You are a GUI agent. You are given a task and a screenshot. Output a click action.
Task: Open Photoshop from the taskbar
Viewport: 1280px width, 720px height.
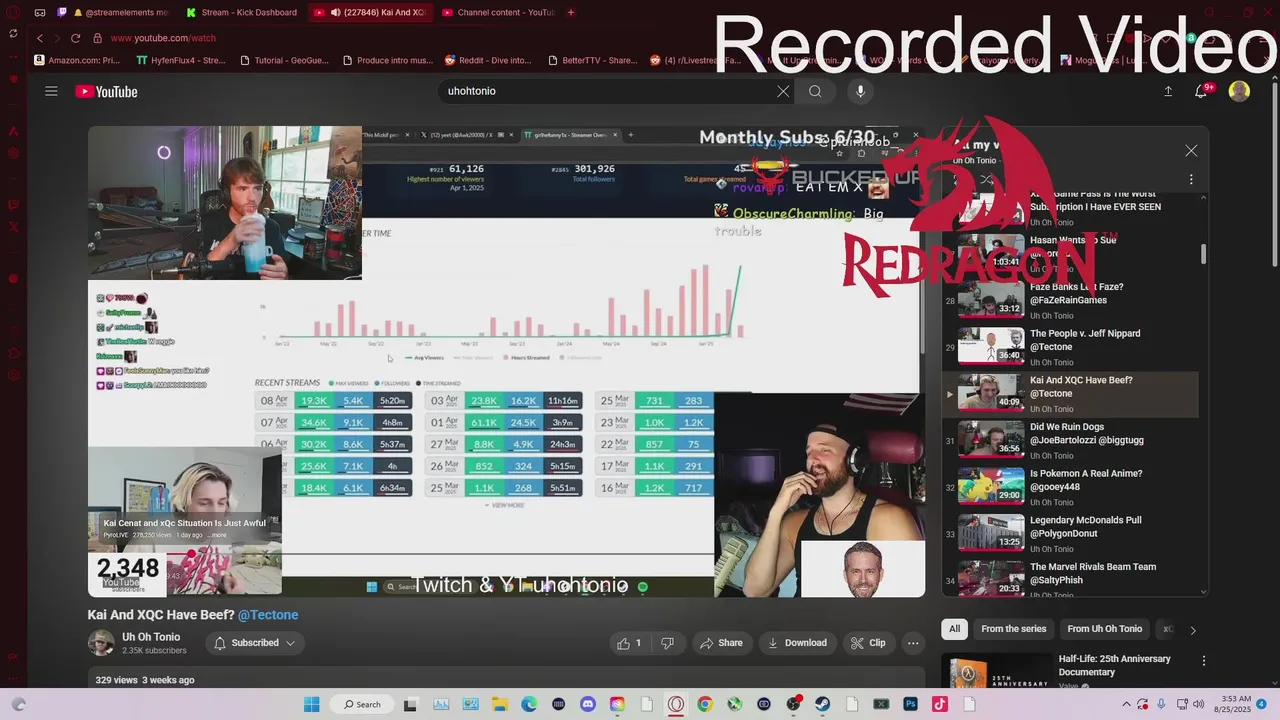click(x=910, y=704)
